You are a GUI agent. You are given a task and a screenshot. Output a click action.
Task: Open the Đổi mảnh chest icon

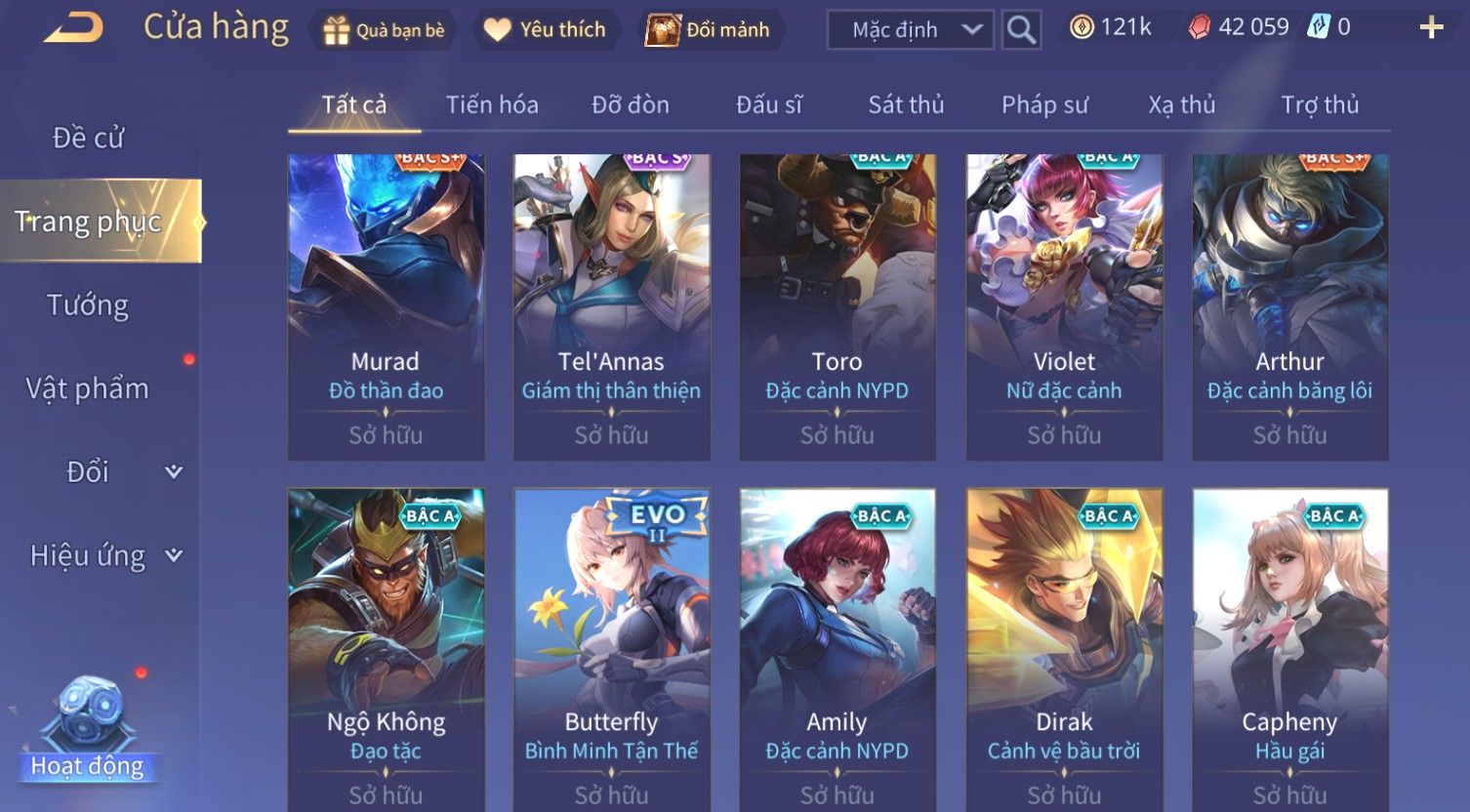coord(663,30)
